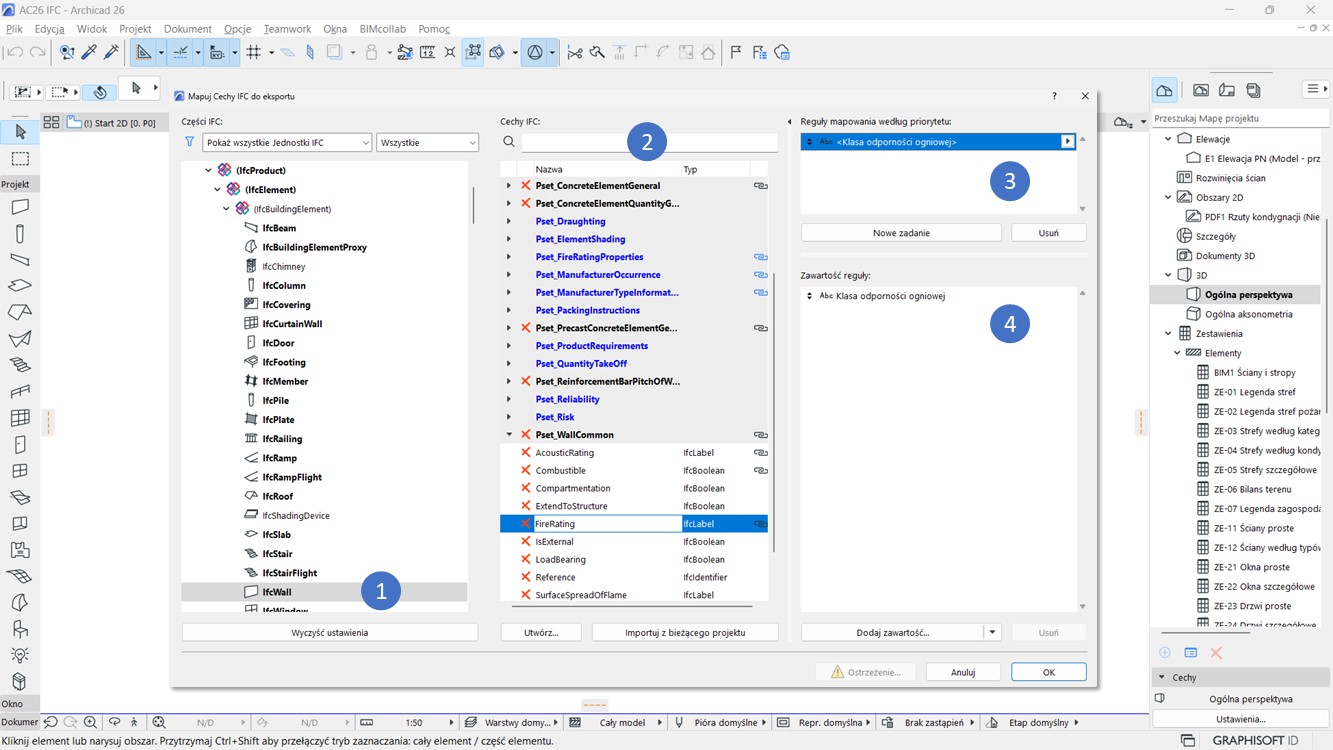This screenshot has height=750, width=1333.
Task: Click the search magnifier icon under Cechy IFC
Action: point(509,142)
